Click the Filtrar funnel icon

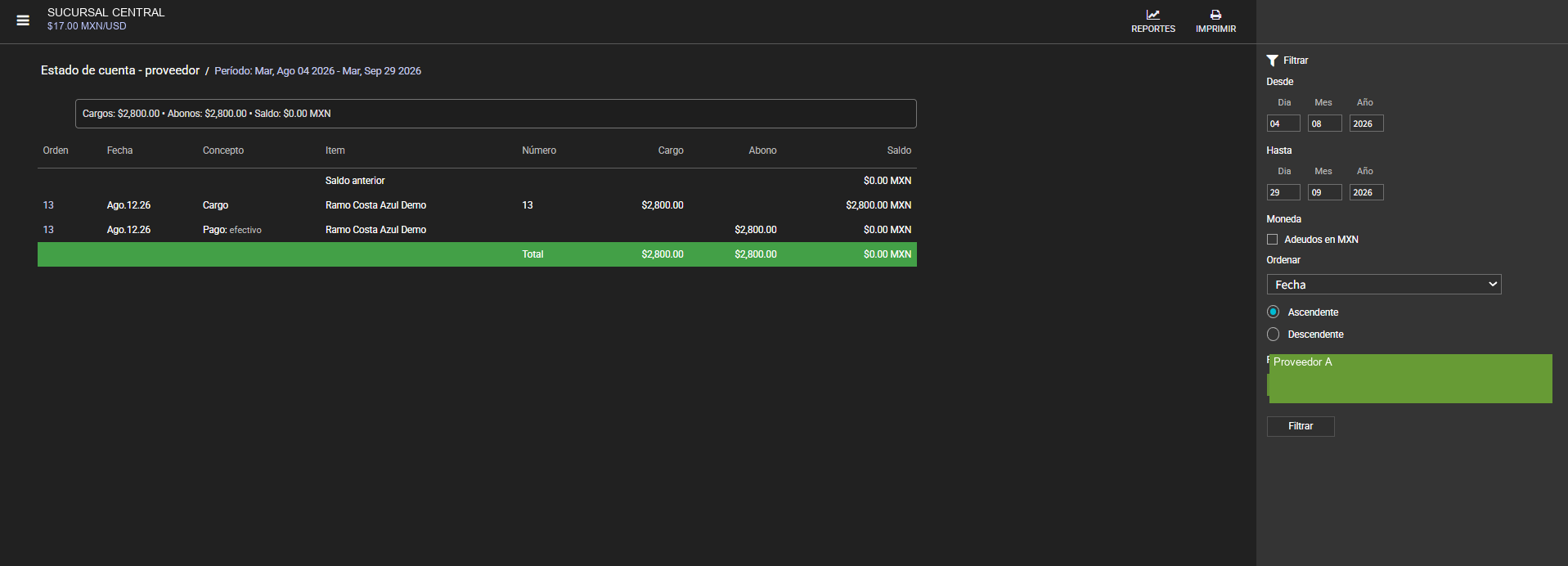point(1272,61)
